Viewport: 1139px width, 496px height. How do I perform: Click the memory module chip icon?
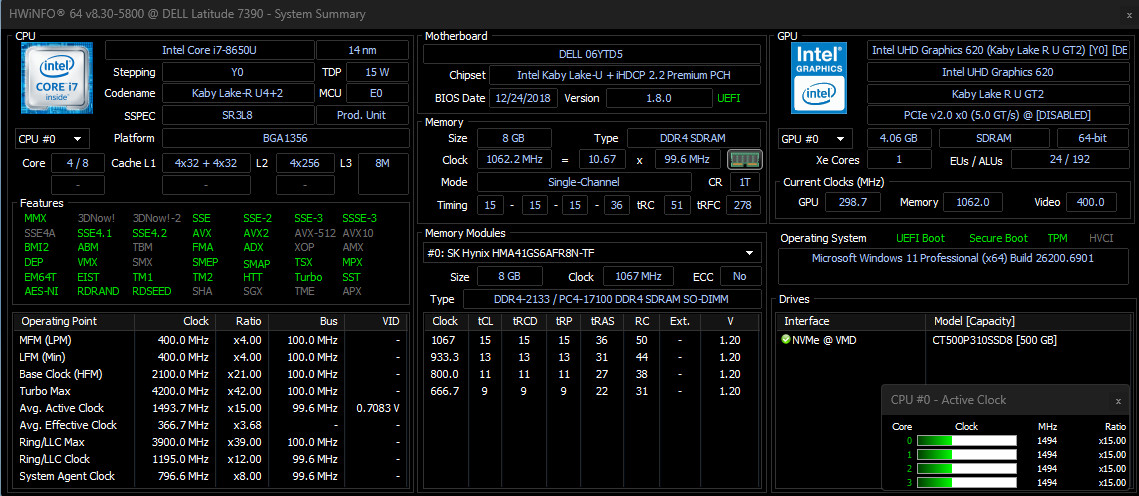tap(745, 159)
